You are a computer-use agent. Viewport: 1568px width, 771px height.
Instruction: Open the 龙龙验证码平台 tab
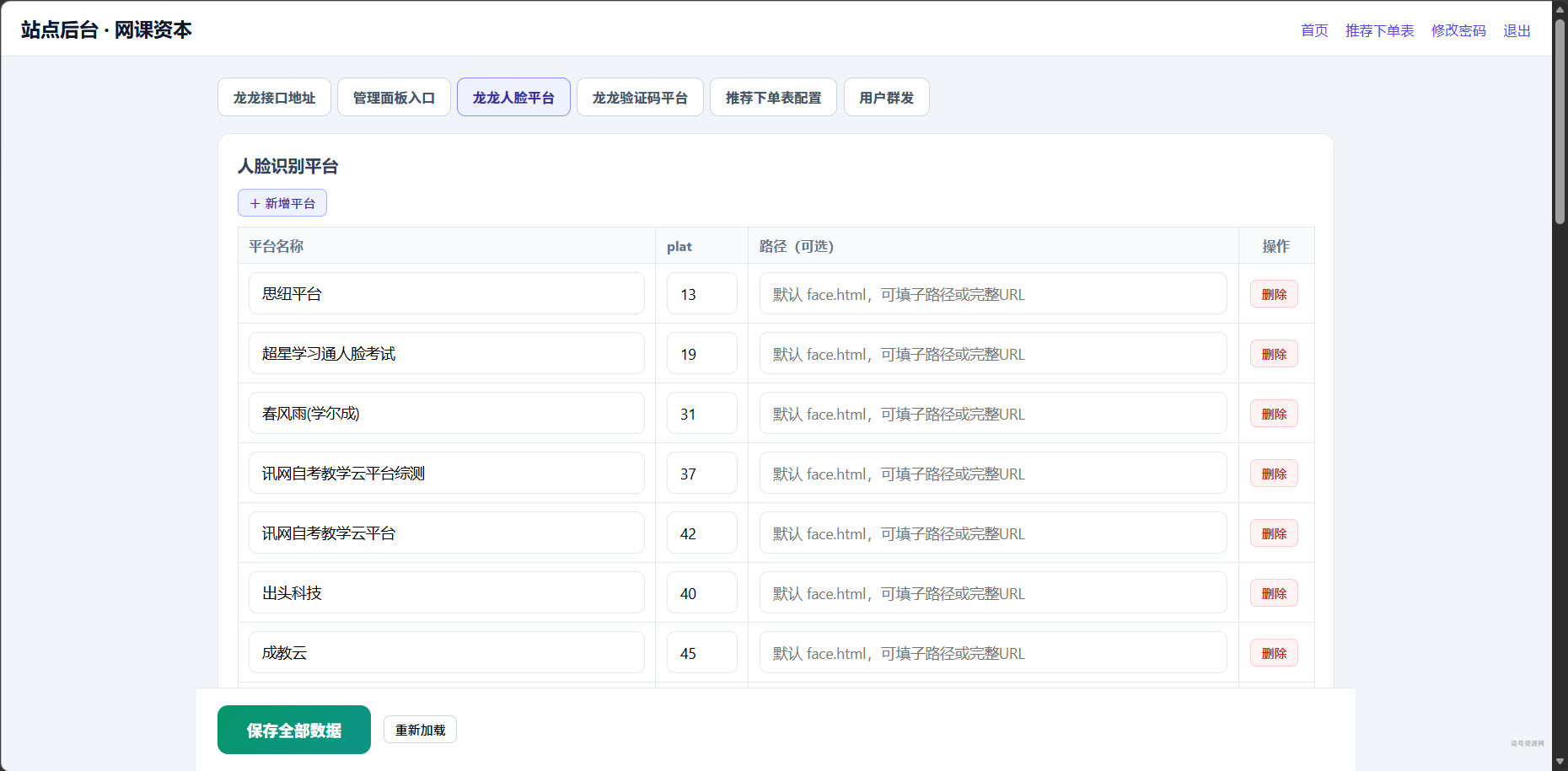pyautogui.click(x=640, y=98)
